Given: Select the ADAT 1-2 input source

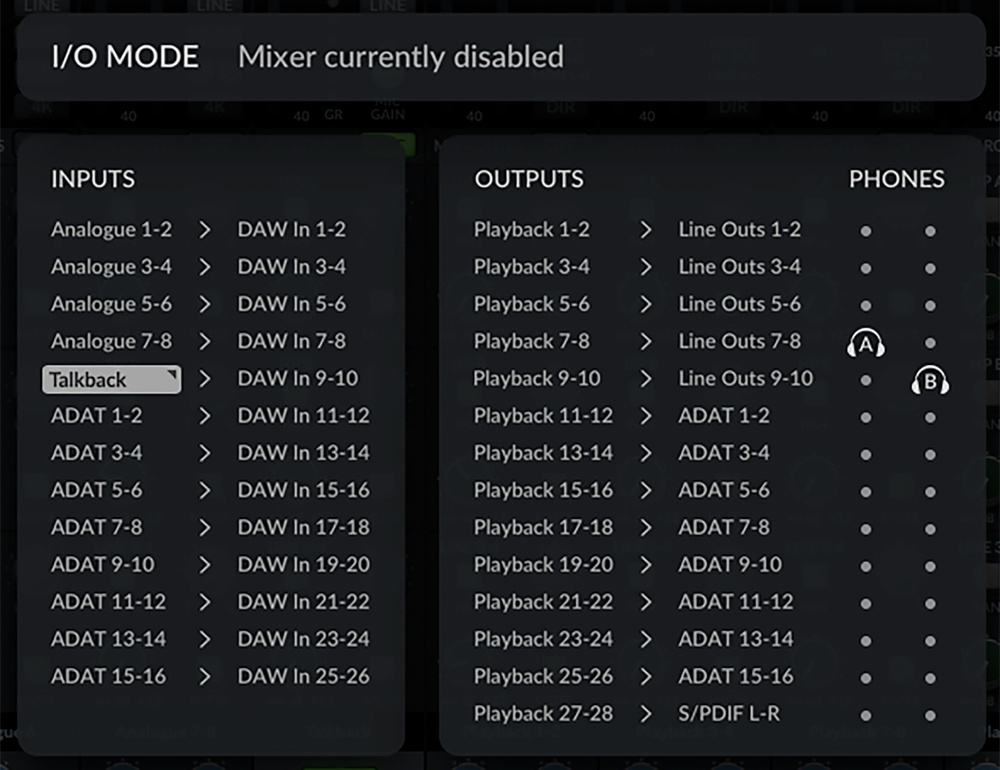Looking at the screenshot, I should pyautogui.click(x=97, y=416).
